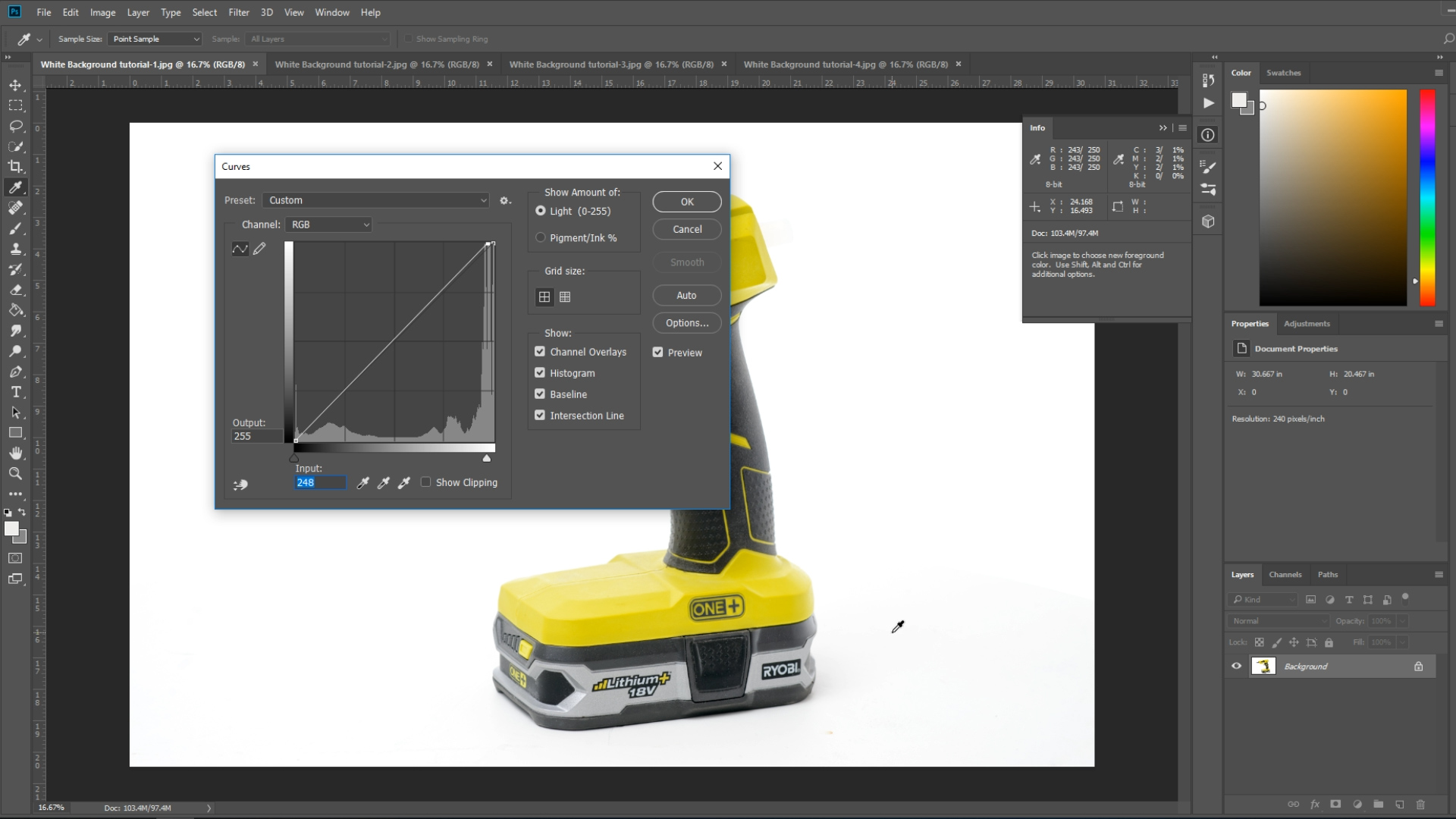Select the Eyedropper tool in toolbar

click(15, 187)
